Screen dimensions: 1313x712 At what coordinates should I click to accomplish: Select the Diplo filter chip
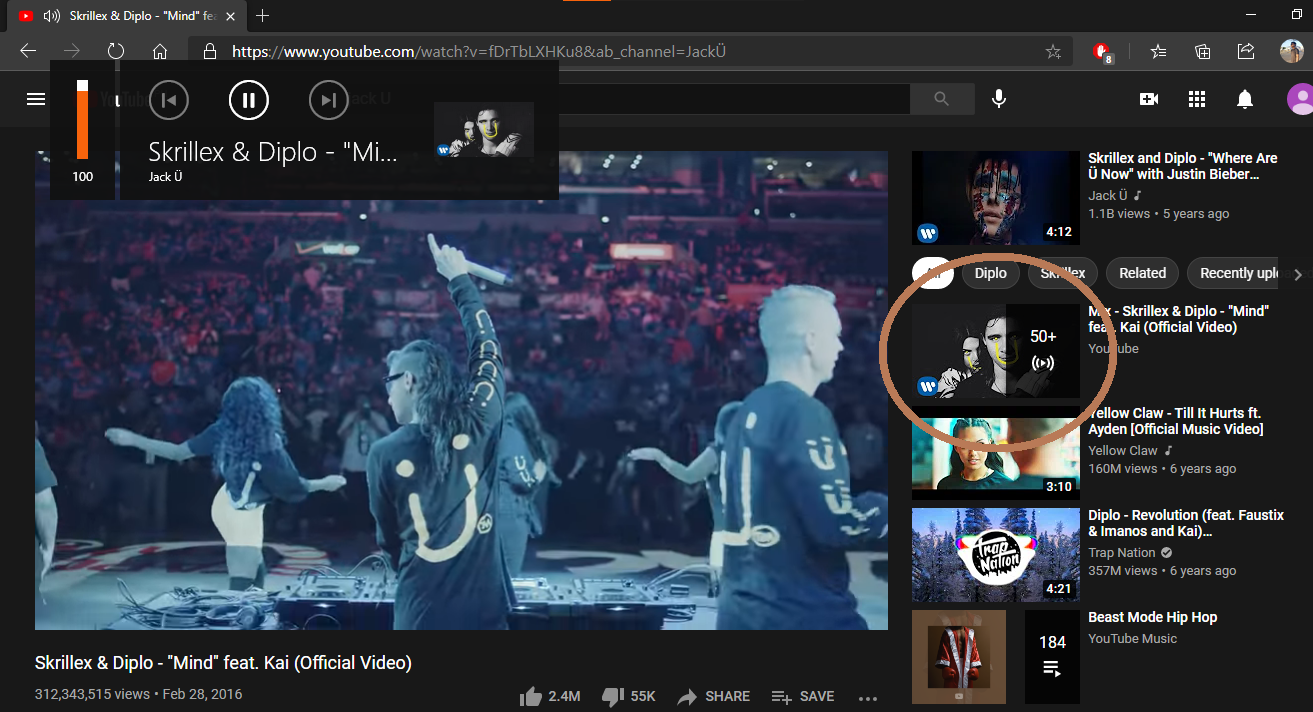tap(990, 273)
